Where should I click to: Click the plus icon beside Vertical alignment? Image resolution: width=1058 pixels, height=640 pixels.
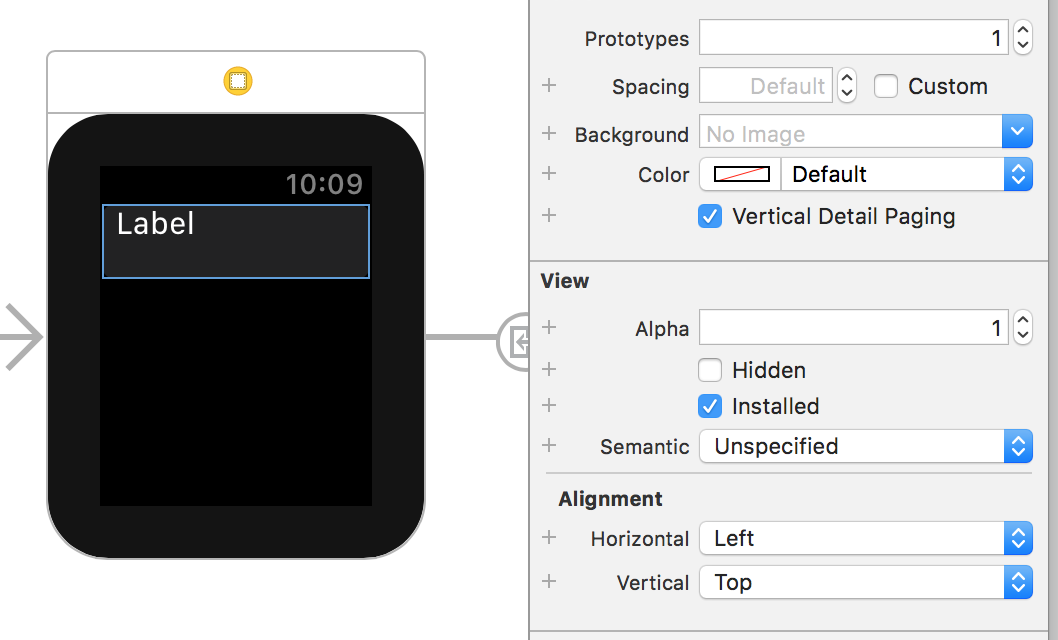[548, 582]
